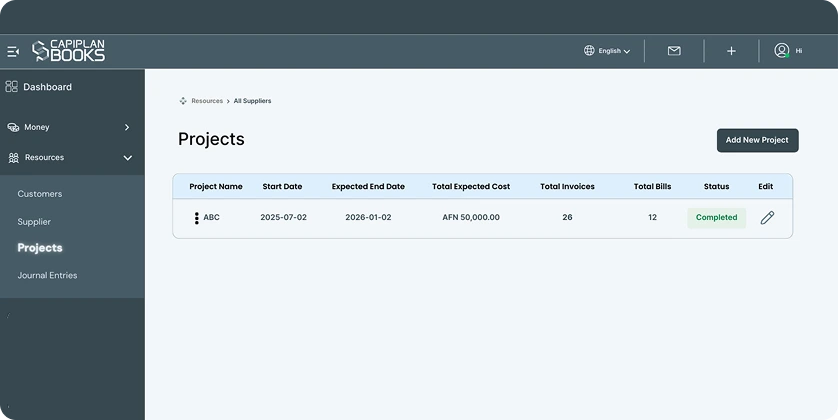Click the Start Date column header

(282, 186)
